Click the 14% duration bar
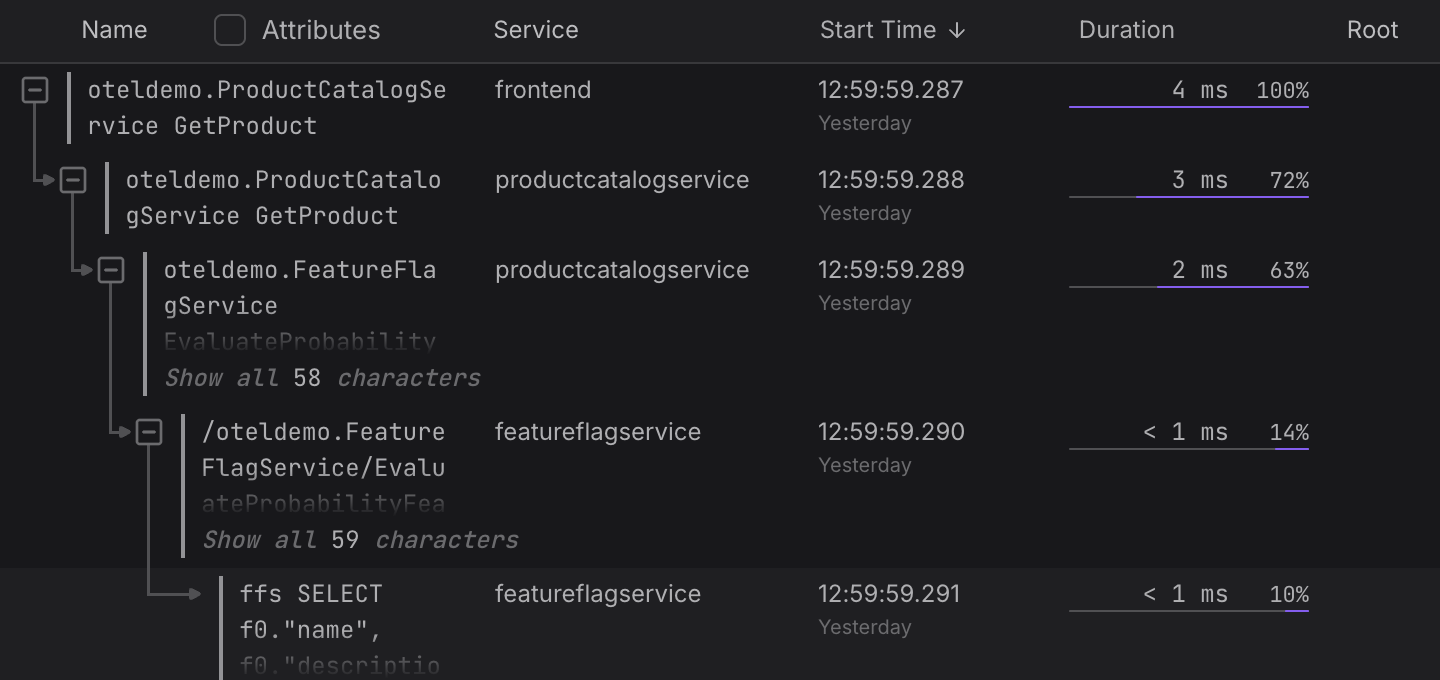Screen dimensions: 1440x680 coord(1291,448)
